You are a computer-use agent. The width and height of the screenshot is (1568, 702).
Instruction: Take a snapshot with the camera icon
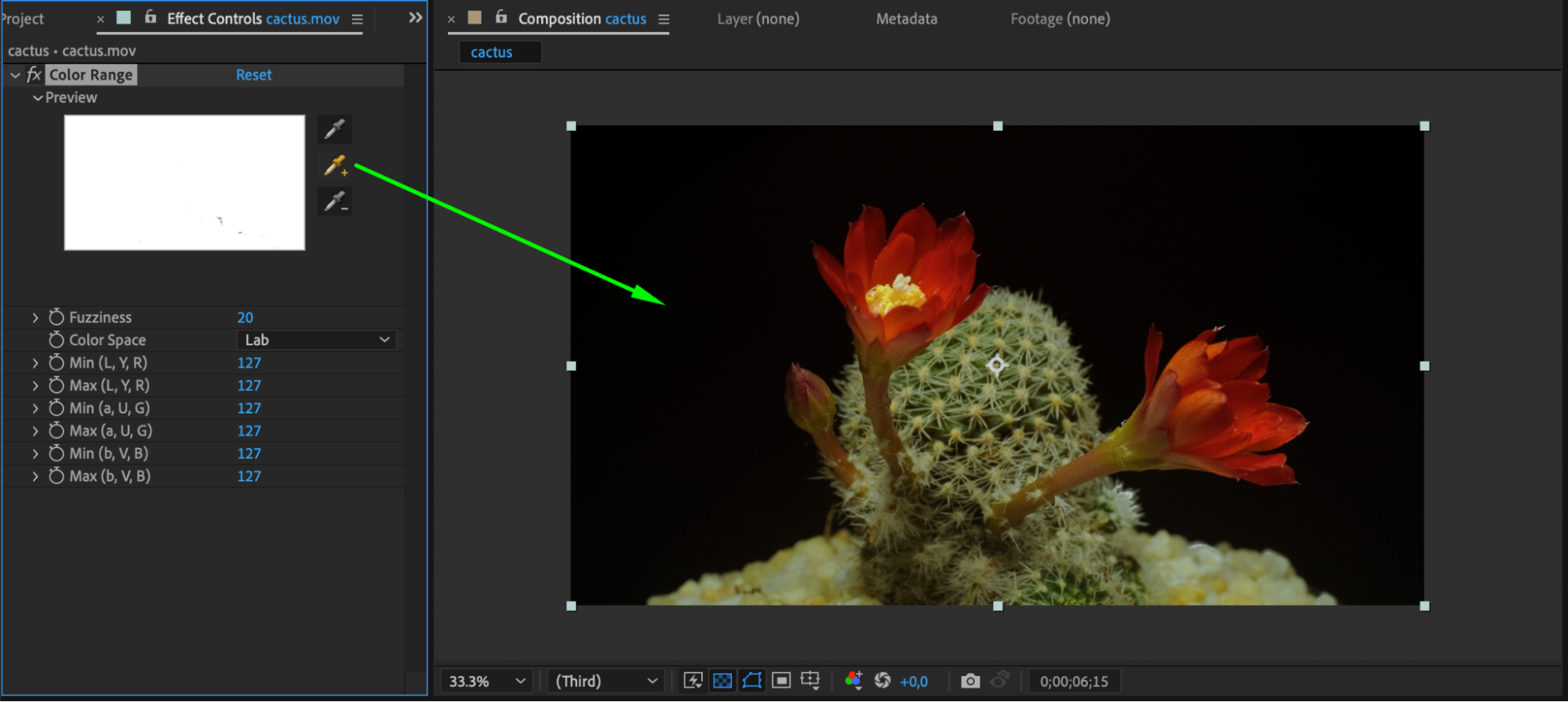970,680
